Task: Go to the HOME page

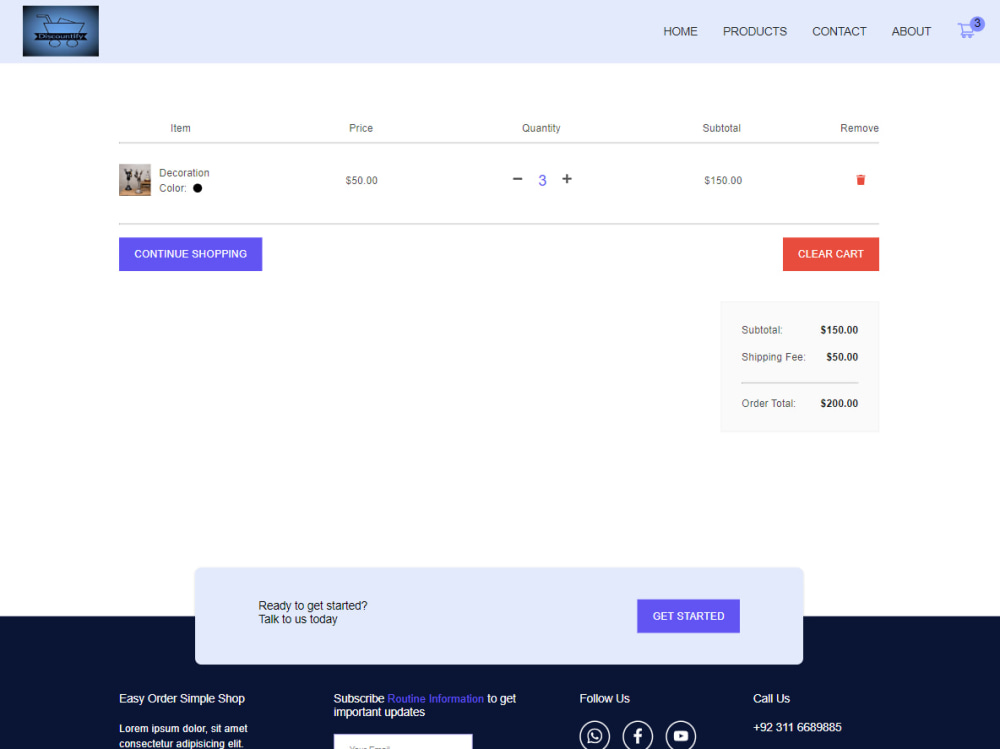Action: (x=680, y=31)
